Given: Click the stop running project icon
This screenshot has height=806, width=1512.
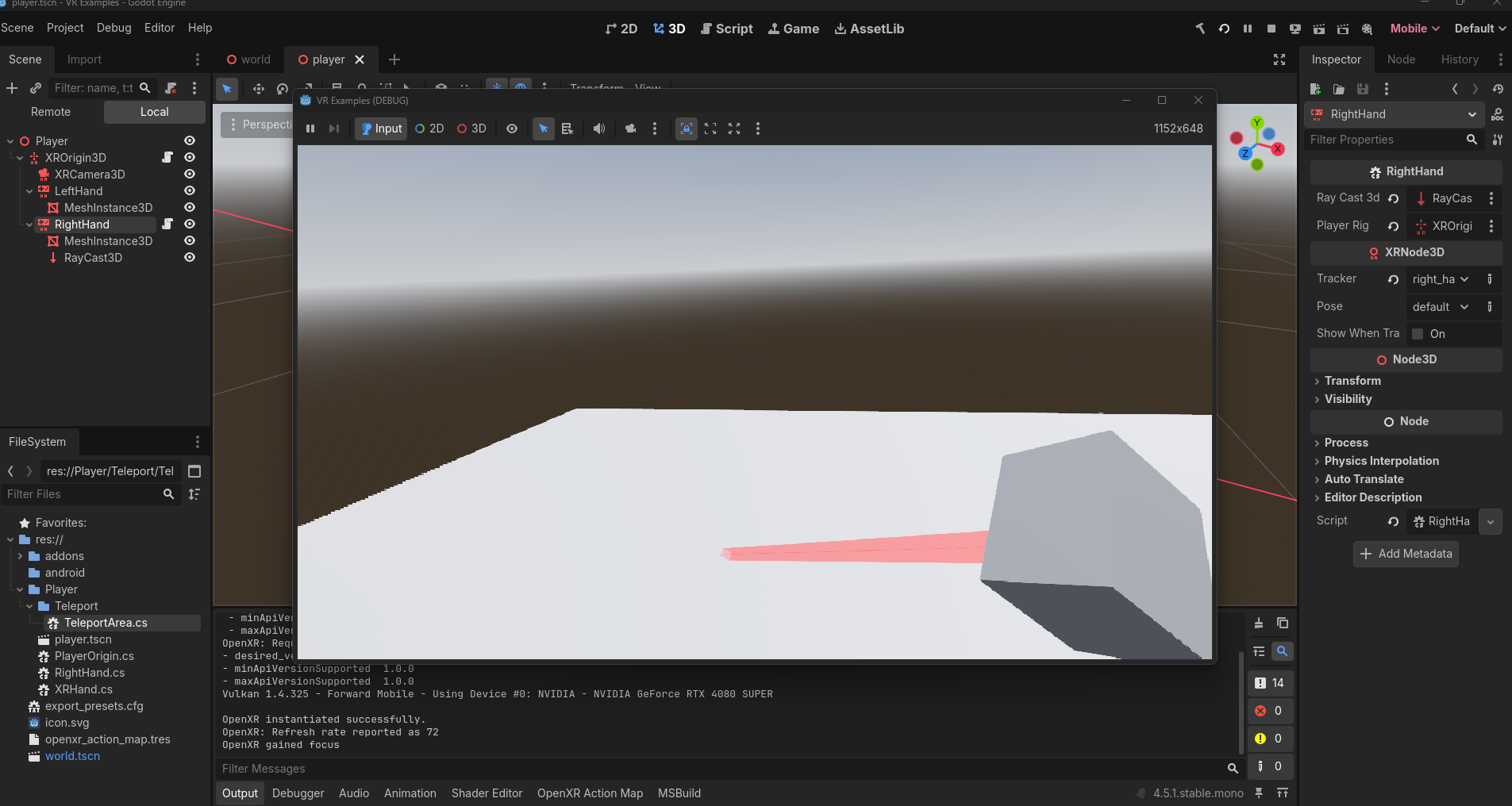Looking at the screenshot, I should [x=1271, y=29].
